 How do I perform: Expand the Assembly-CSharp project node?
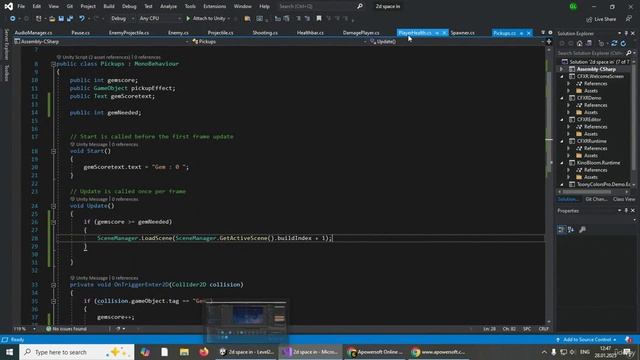tap(562, 69)
